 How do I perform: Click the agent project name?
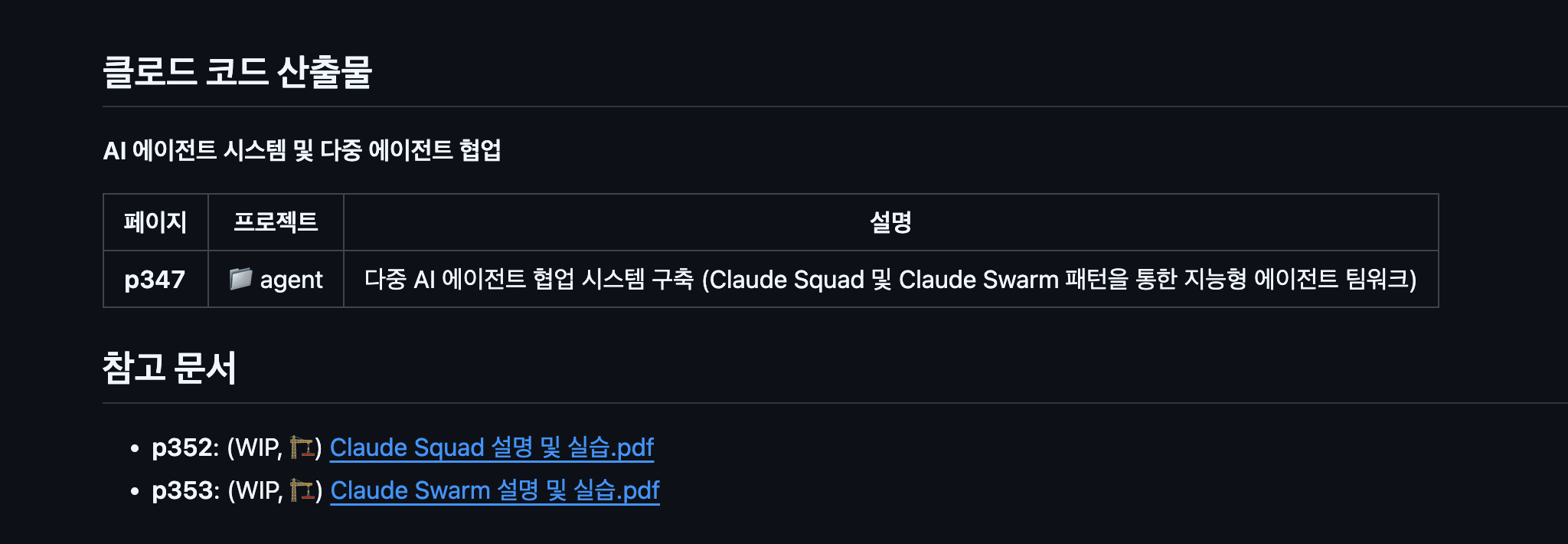(291, 280)
